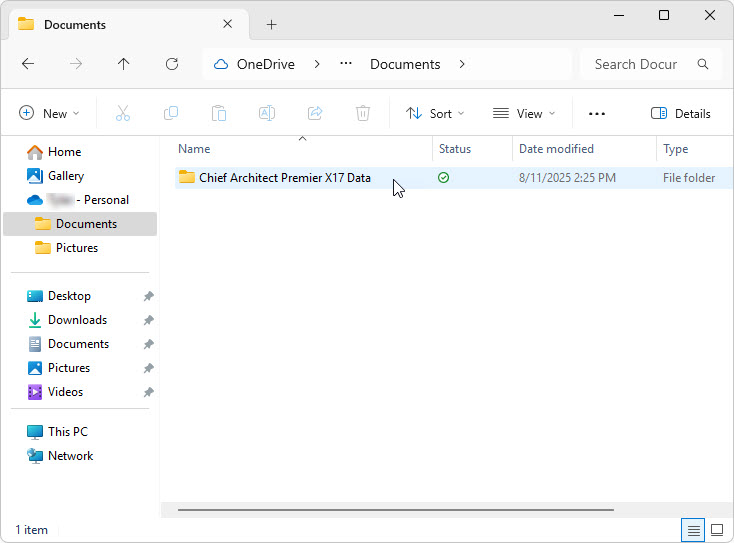Image resolution: width=734 pixels, height=543 pixels.
Task: Click the Paste clipboard icon
Action: tap(219, 113)
